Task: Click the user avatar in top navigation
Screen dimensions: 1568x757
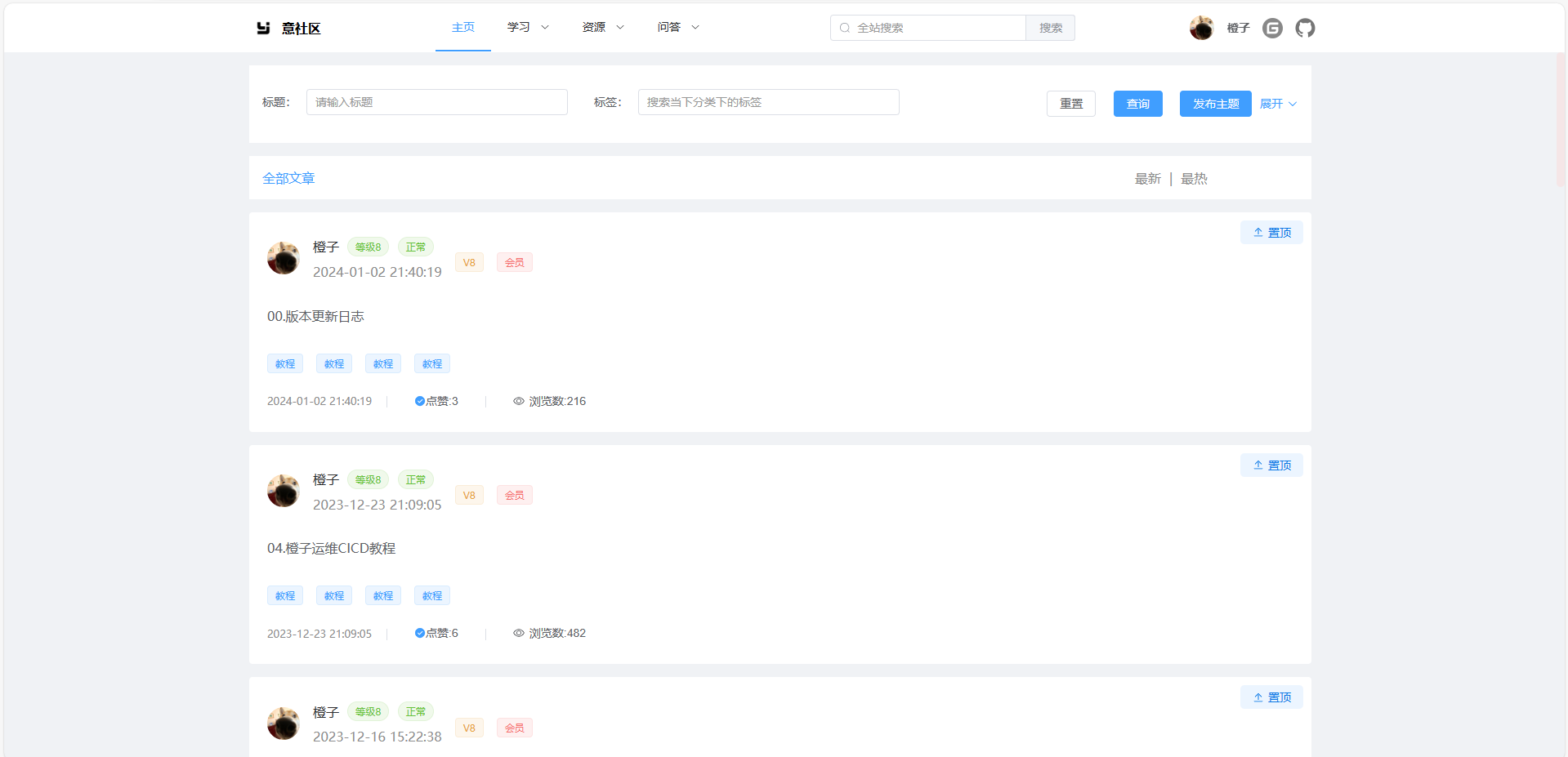Action: click(x=1201, y=28)
